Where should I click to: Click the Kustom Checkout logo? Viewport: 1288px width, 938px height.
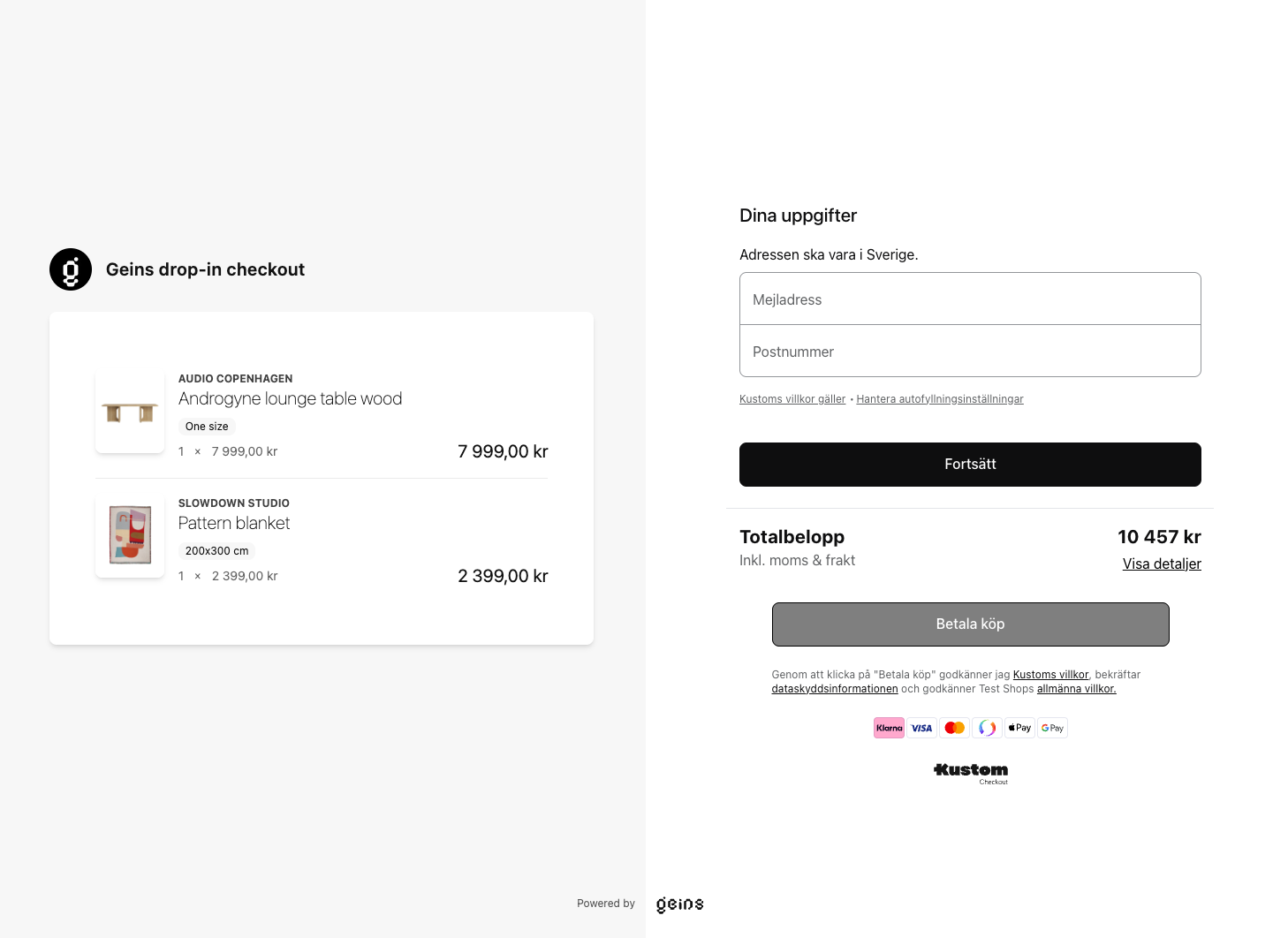point(970,773)
